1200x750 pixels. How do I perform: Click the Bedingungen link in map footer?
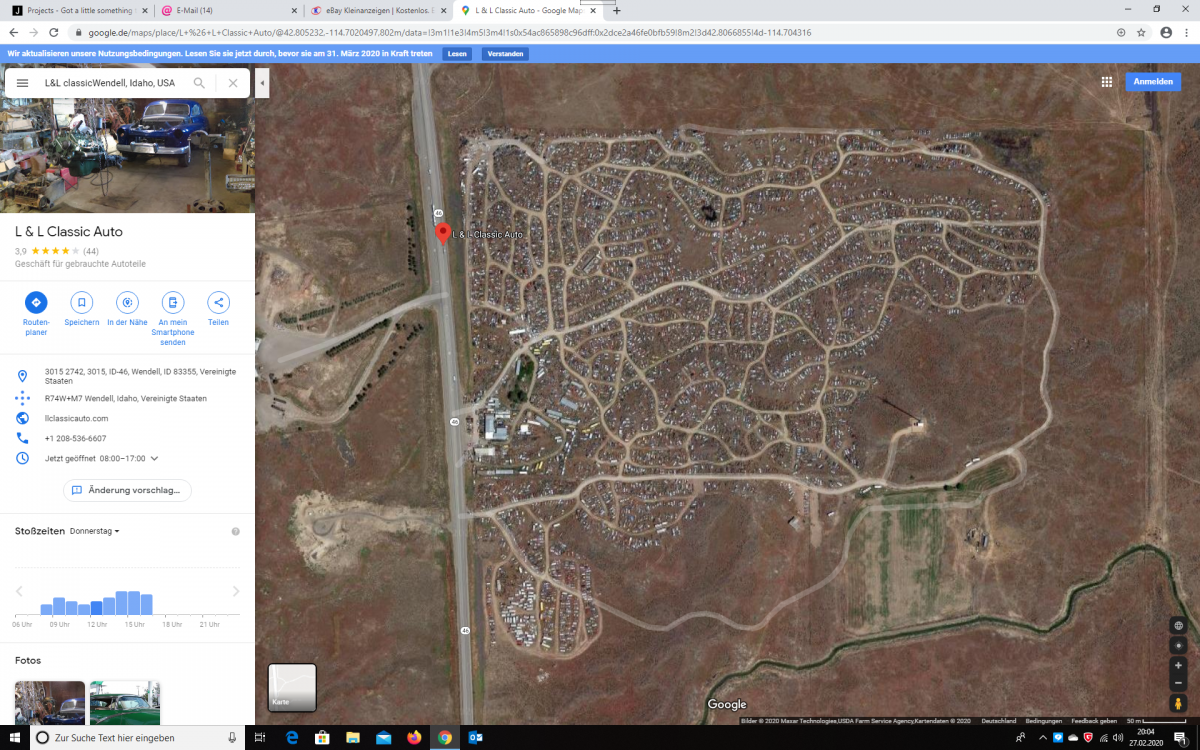[x=1043, y=720]
